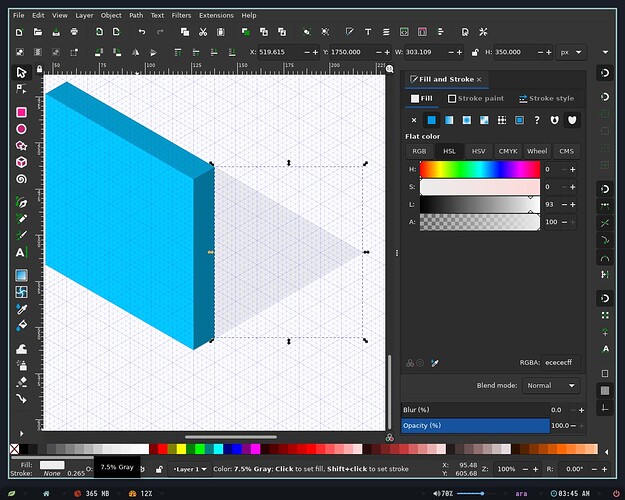Open the palette menu arrow
This screenshot has height=500, width=625.
coord(606,452)
